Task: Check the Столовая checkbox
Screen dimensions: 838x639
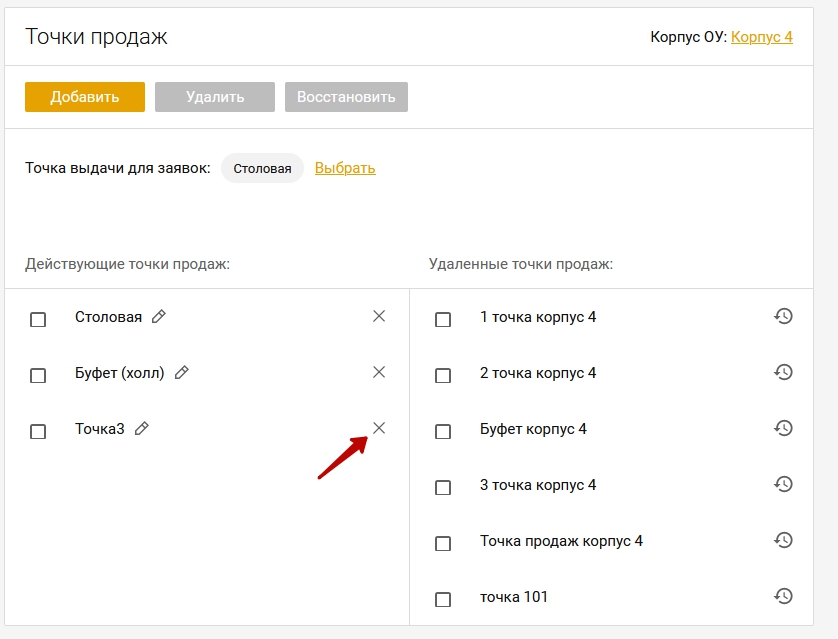Action: pyautogui.click(x=38, y=320)
